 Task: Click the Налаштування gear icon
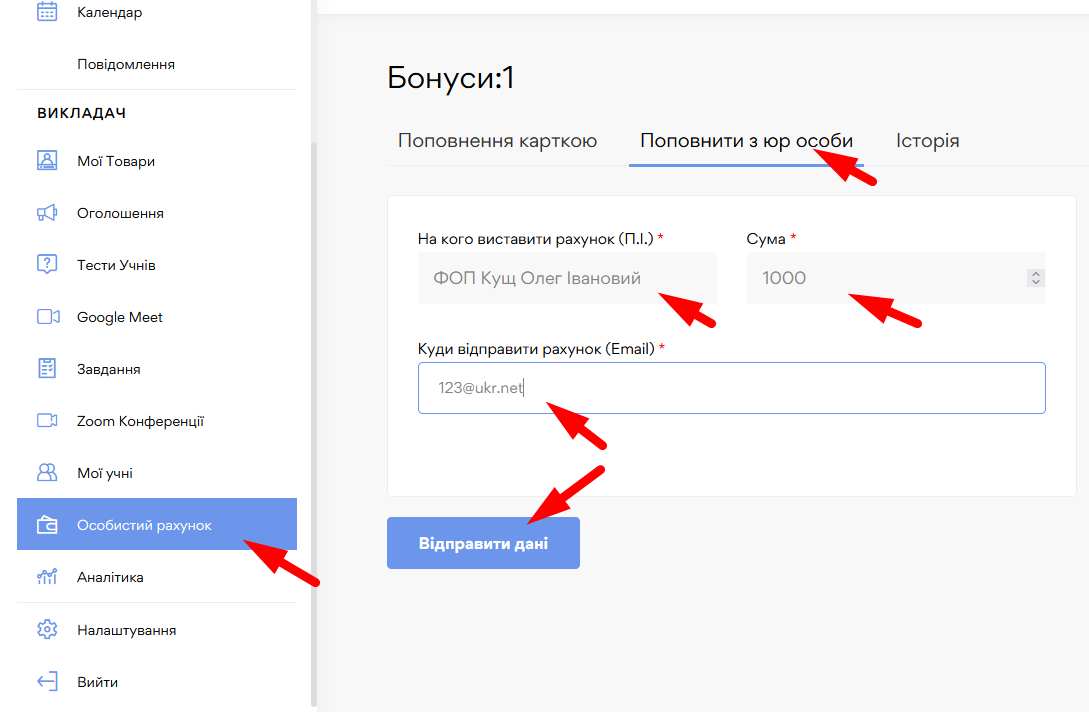point(47,630)
